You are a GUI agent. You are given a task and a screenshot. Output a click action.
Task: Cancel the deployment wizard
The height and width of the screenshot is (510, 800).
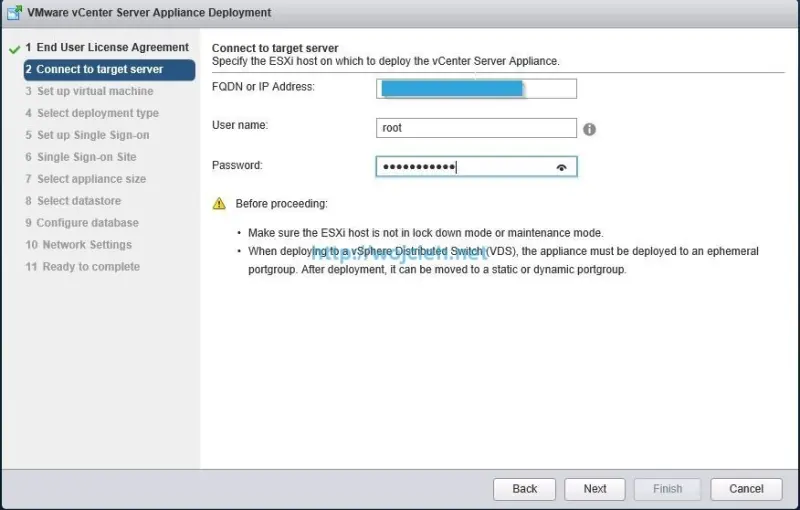pos(746,489)
